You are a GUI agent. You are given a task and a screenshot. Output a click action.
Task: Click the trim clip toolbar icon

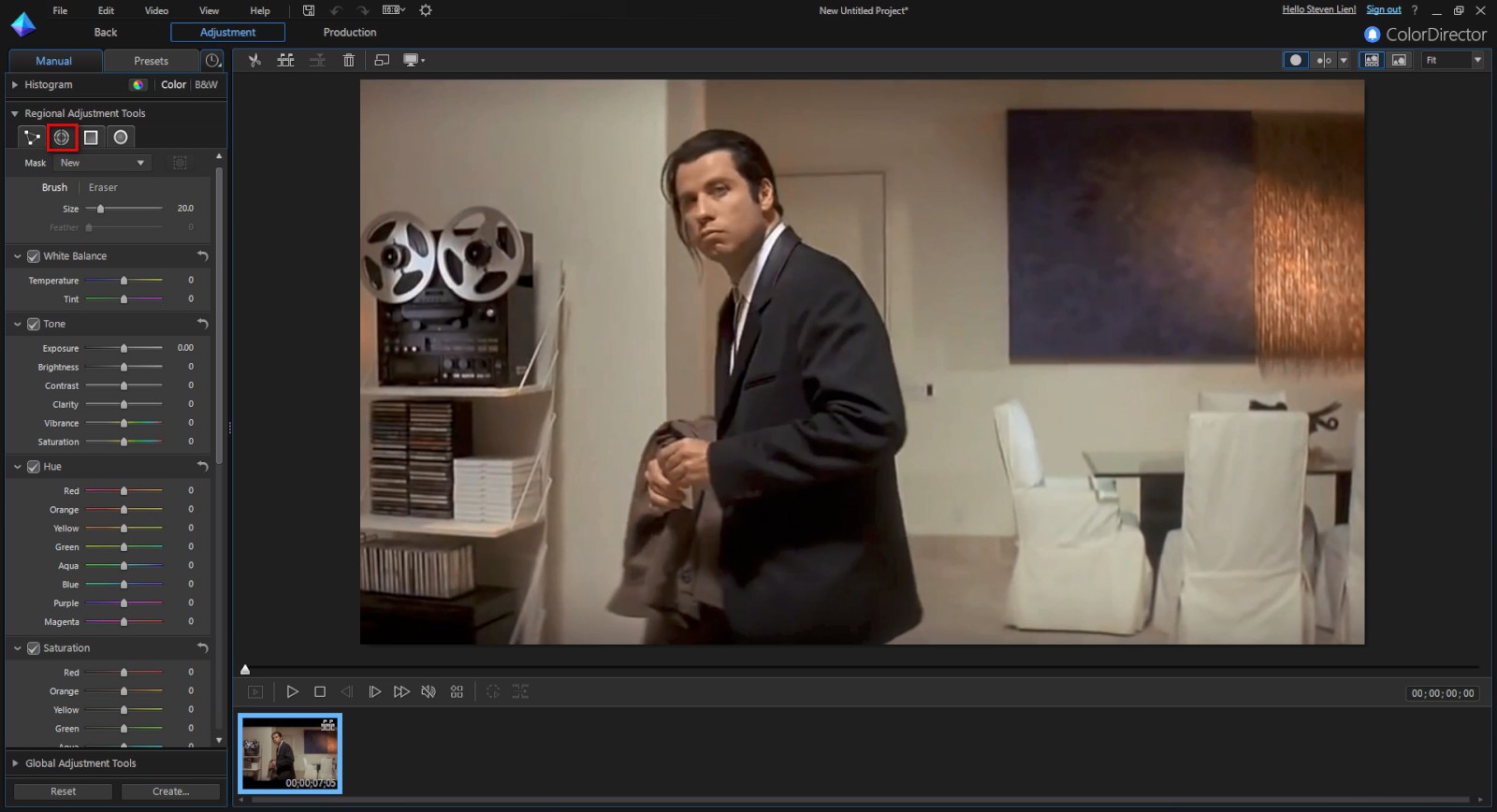pos(285,60)
